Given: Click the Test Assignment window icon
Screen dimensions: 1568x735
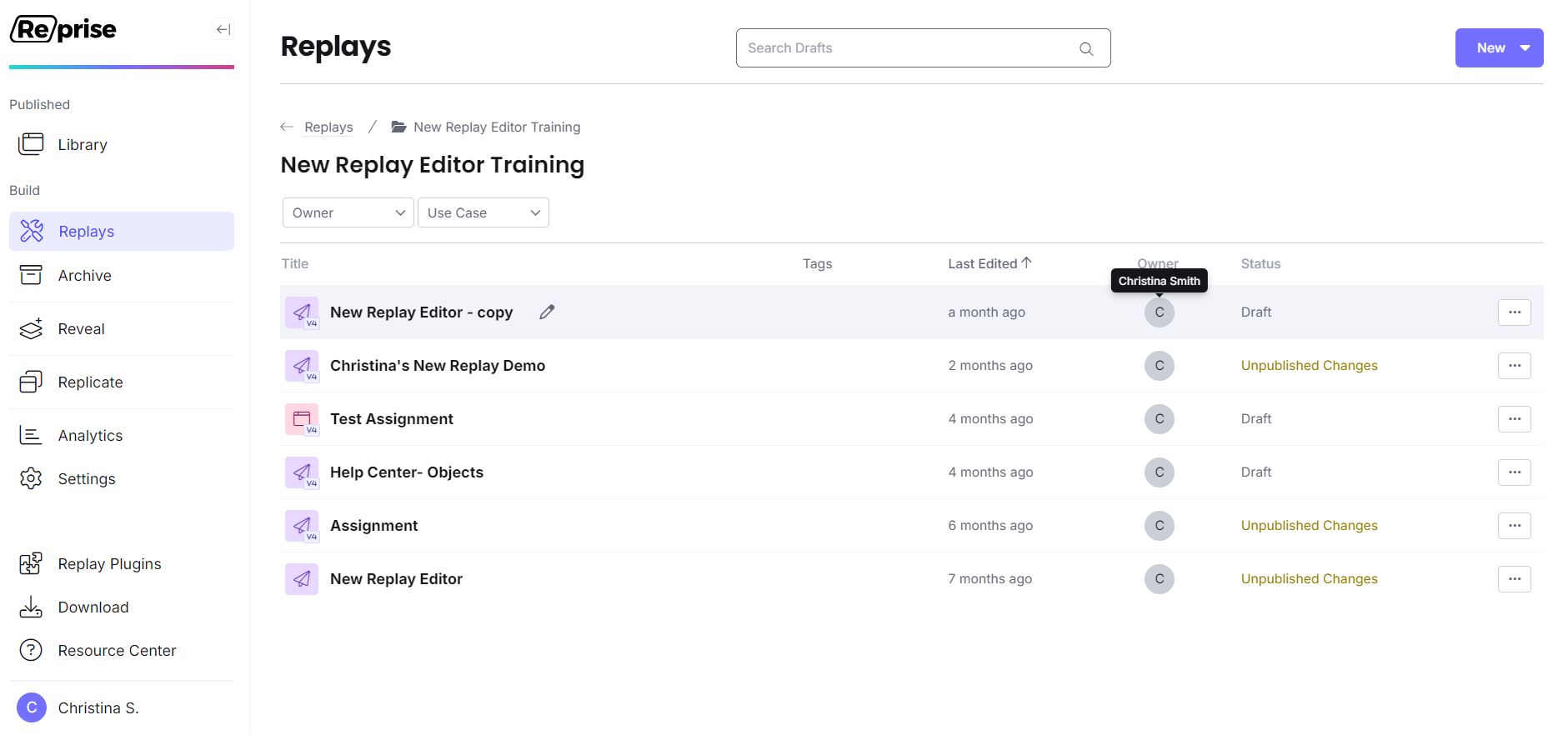Looking at the screenshot, I should [x=302, y=419].
